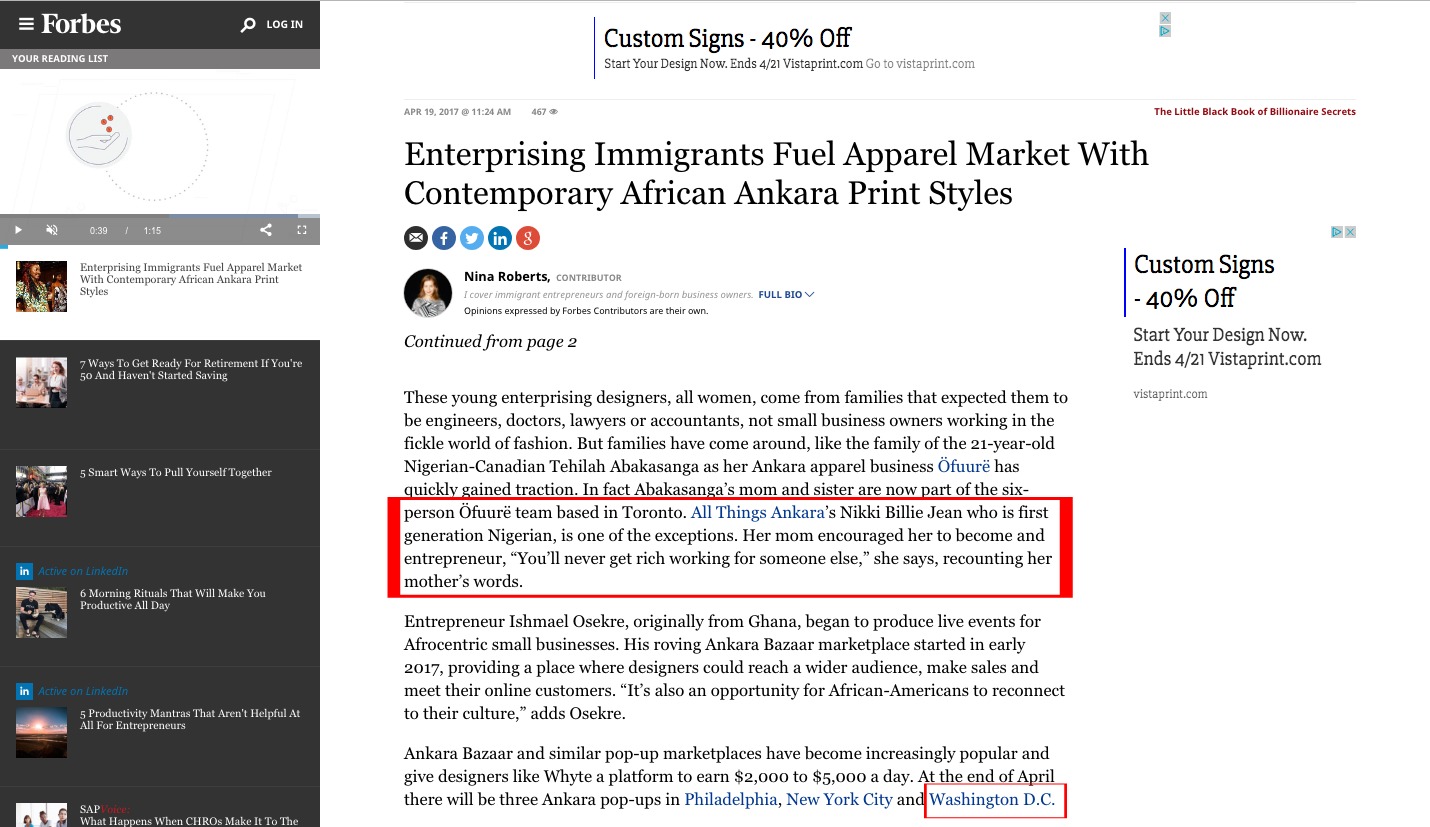Viewport: 1430px width, 827px height.
Task: Open 7 Ways retirement article thumbnail
Action: [42, 382]
